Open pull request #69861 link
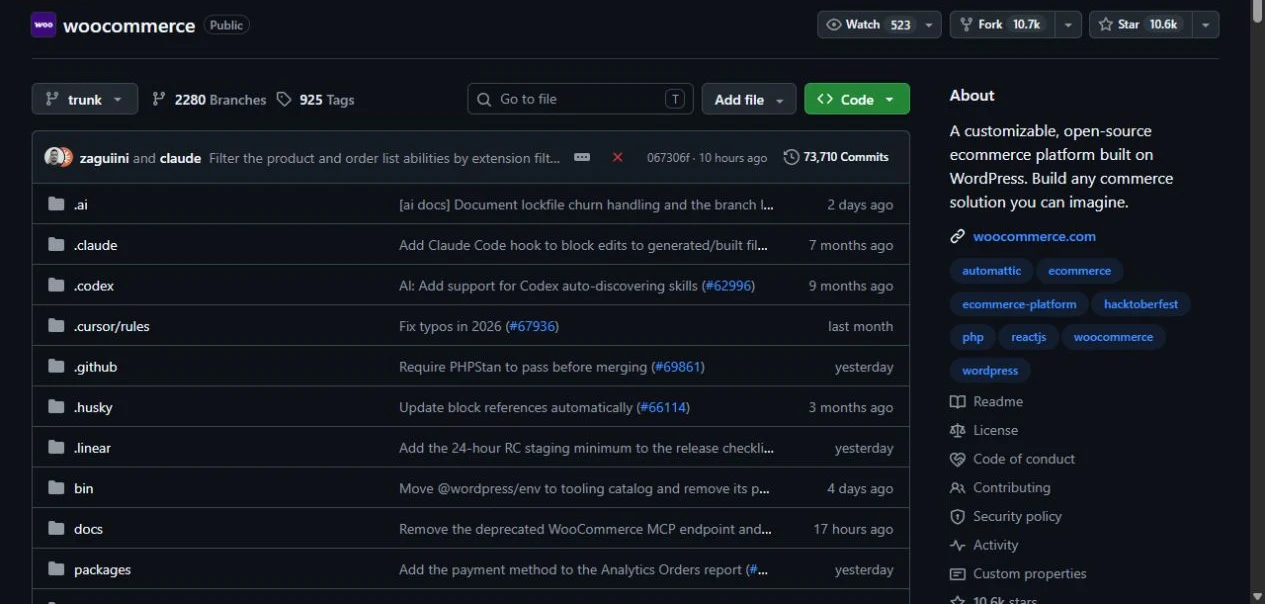 click(x=678, y=367)
